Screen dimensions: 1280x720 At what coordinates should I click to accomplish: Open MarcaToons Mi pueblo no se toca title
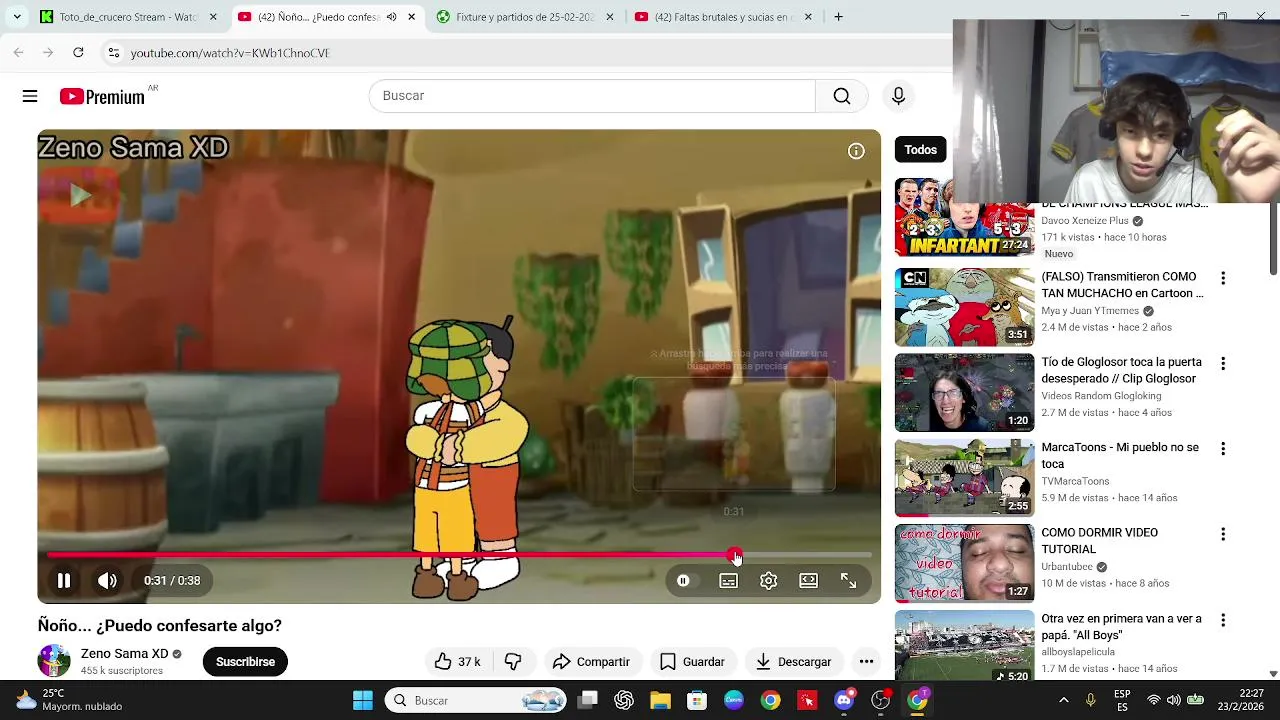click(1120, 455)
